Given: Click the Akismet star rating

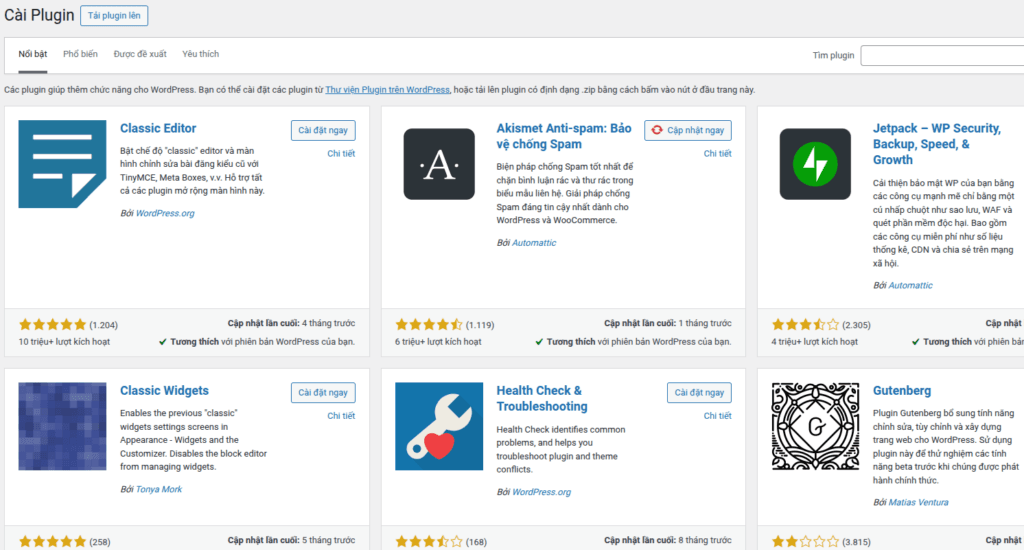Looking at the screenshot, I should point(429,325).
